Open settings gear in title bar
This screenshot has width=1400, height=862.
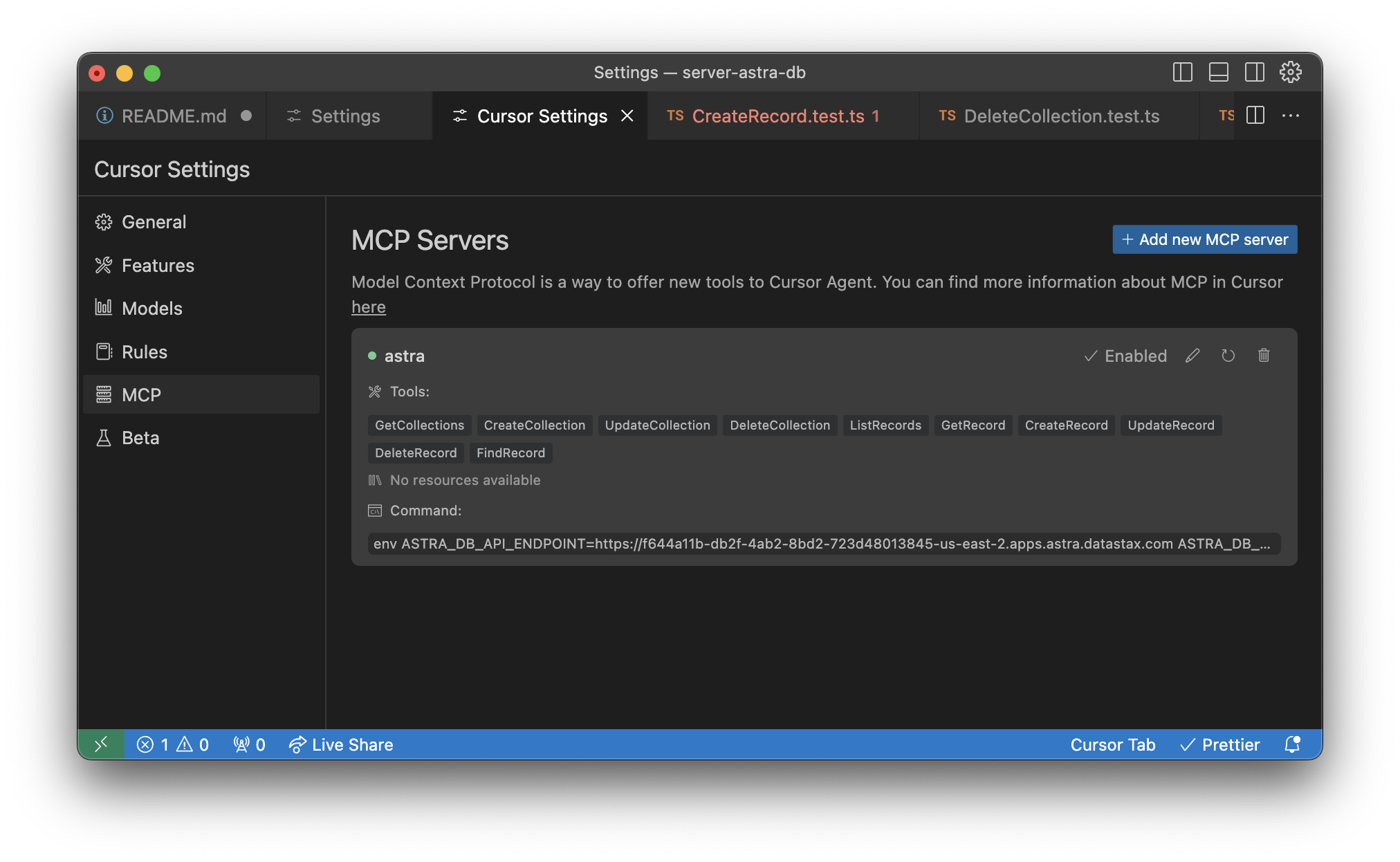point(1291,72)
